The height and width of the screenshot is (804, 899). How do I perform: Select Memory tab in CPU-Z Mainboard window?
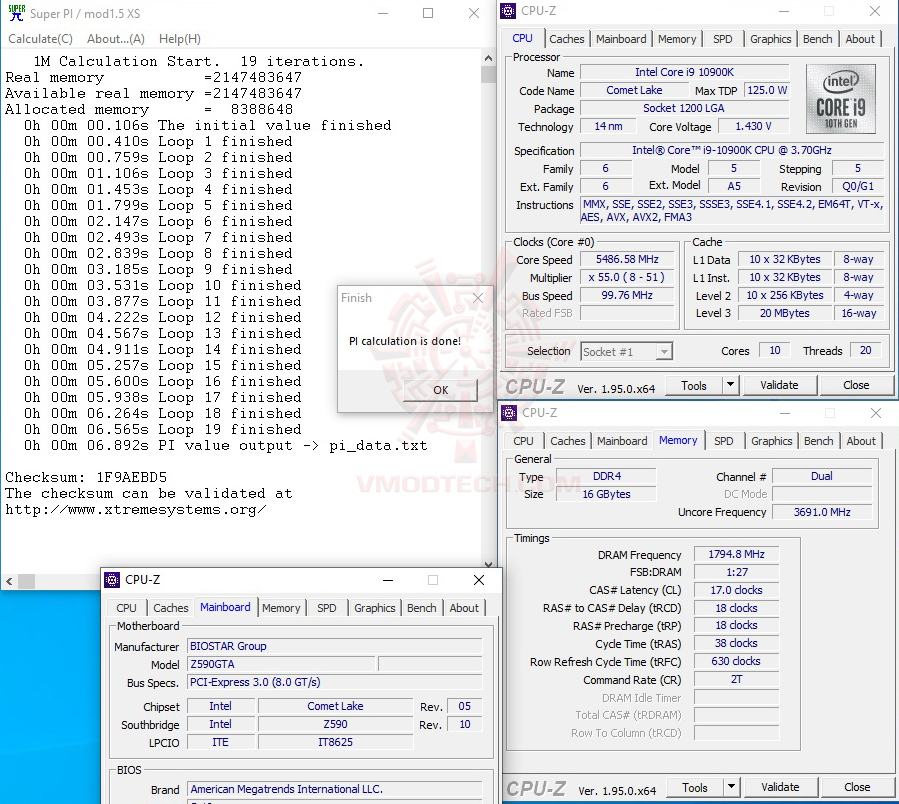281,608
